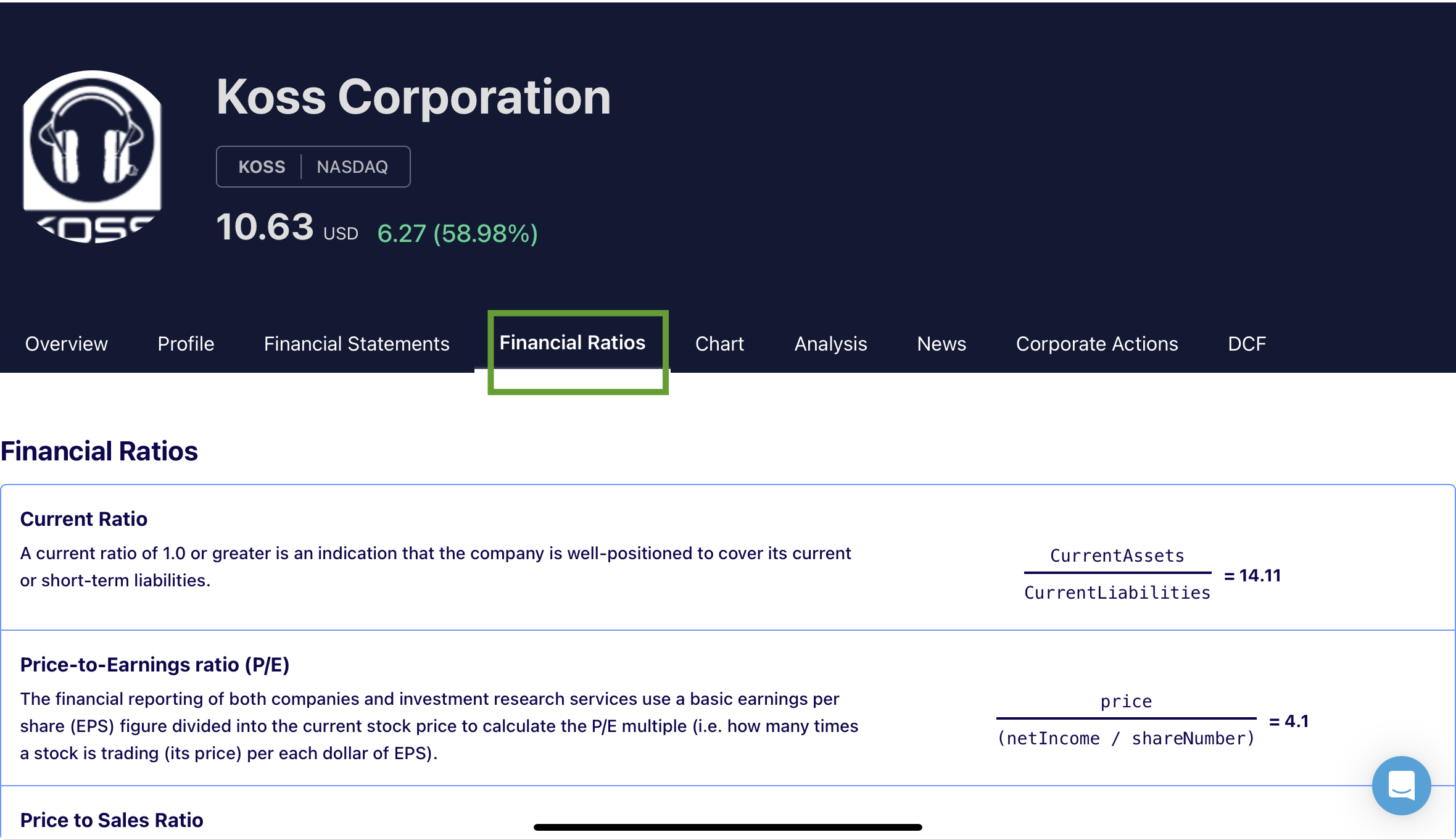Switch to the Overview tab

click(67, 344)
